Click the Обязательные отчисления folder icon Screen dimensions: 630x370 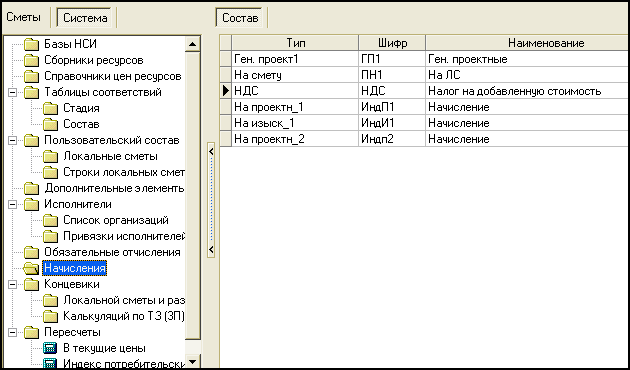(31, 253)
